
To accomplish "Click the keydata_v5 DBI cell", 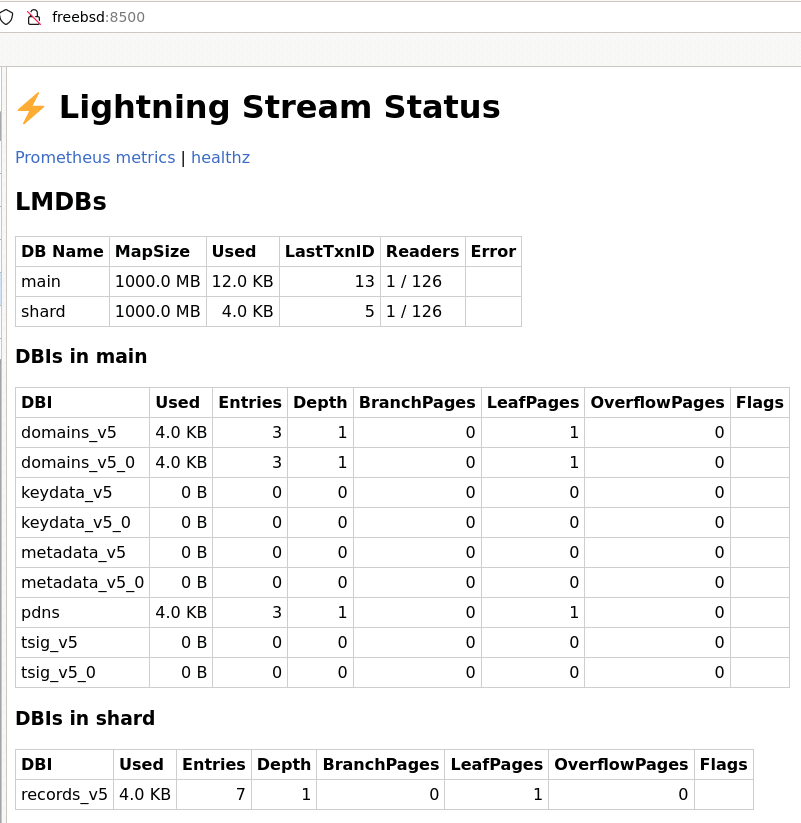I will click(67, 493).
